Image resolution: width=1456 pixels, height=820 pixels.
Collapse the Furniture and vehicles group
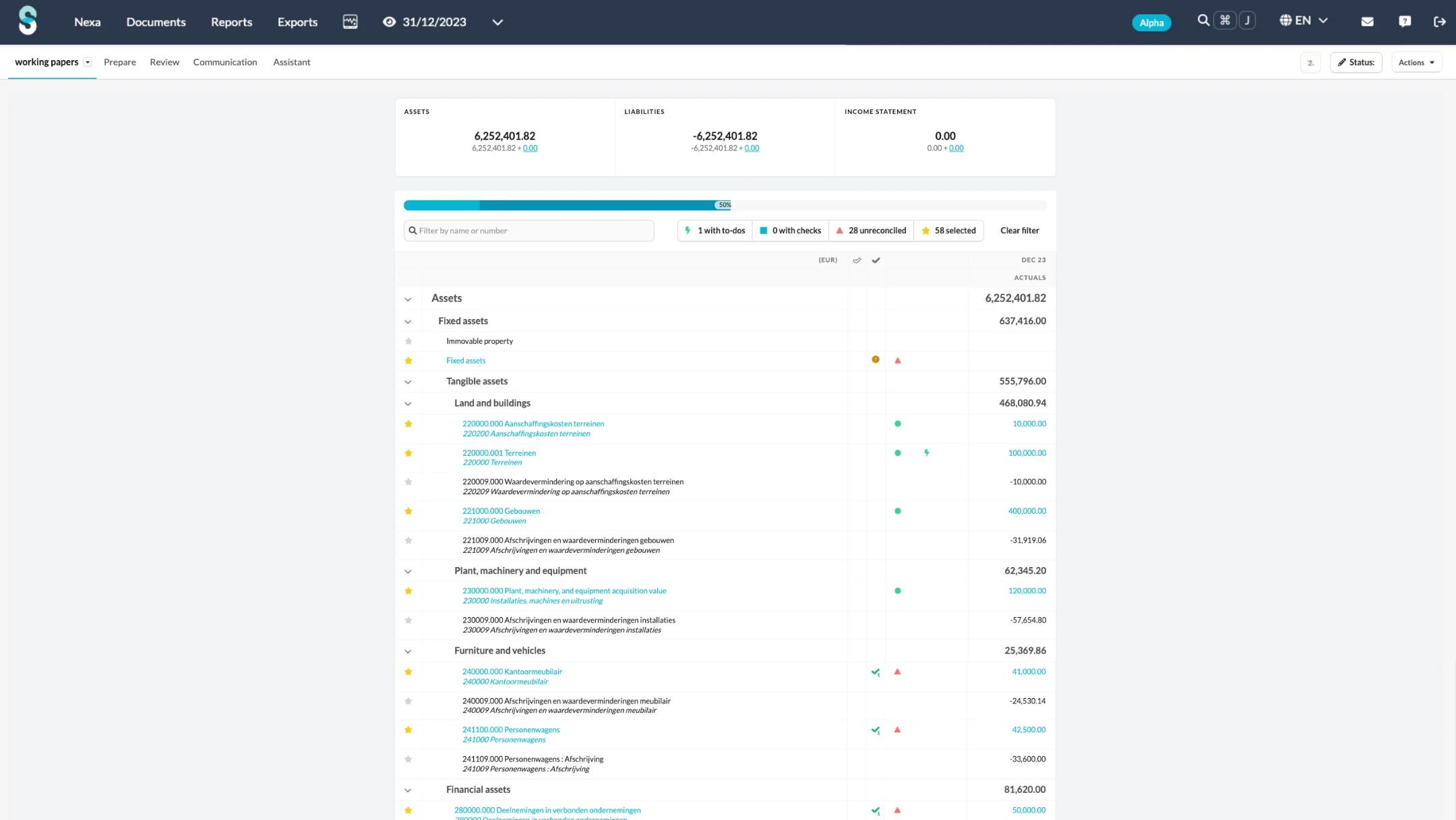(x=408, y=651)
